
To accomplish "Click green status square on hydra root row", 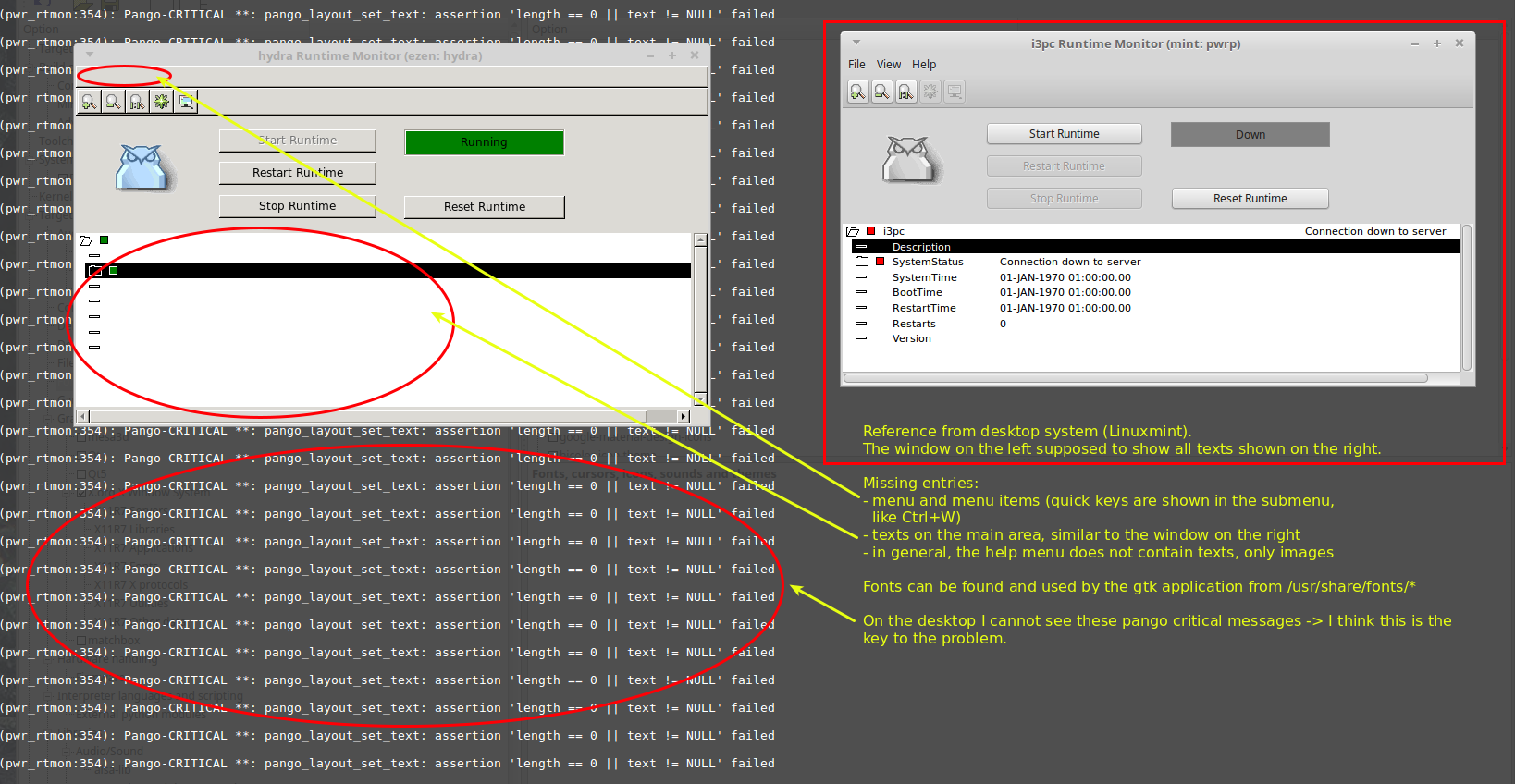I will [x=105, y=240].
